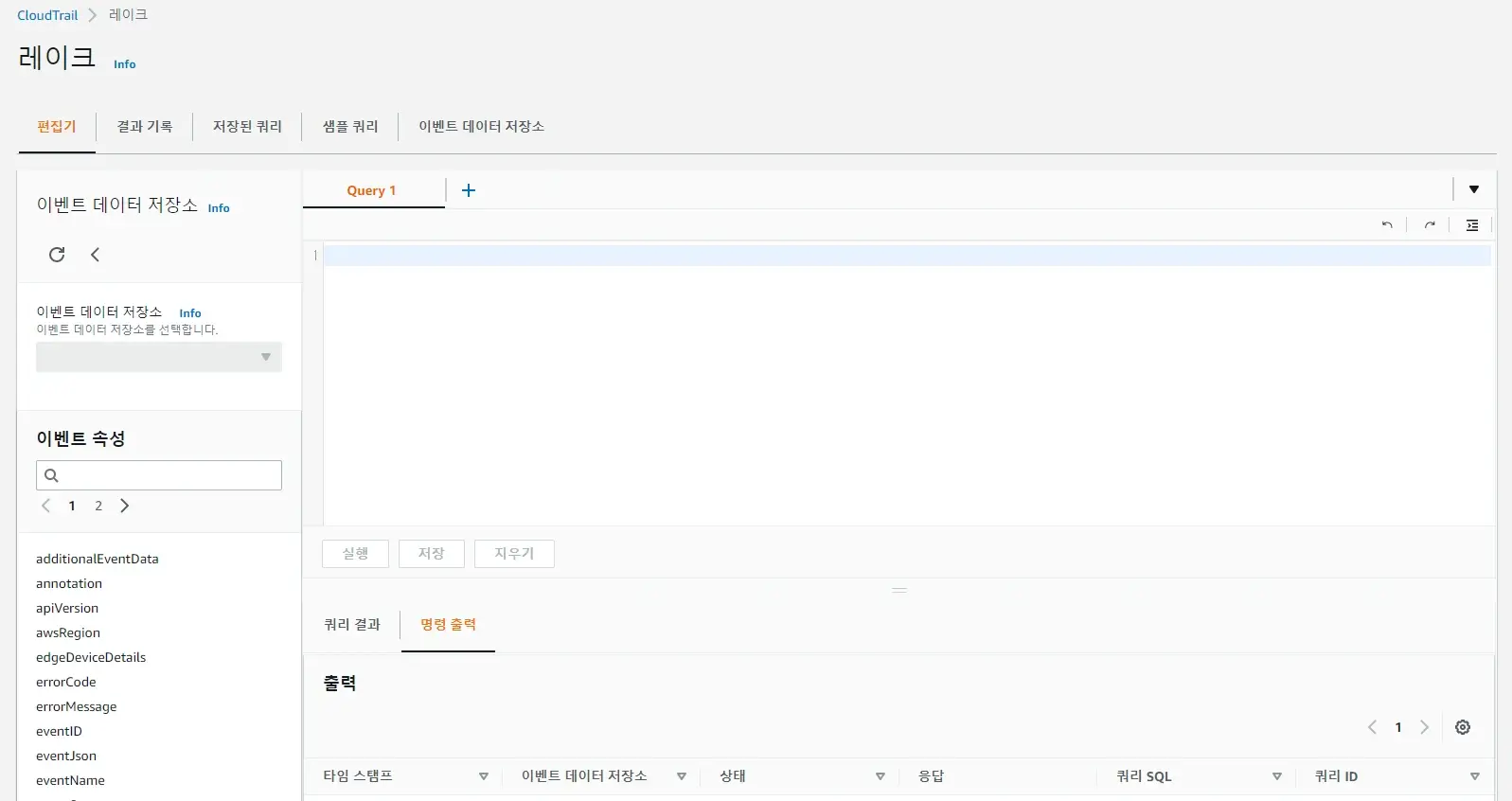
Task: Click the 실행 button
Action: 355,554
